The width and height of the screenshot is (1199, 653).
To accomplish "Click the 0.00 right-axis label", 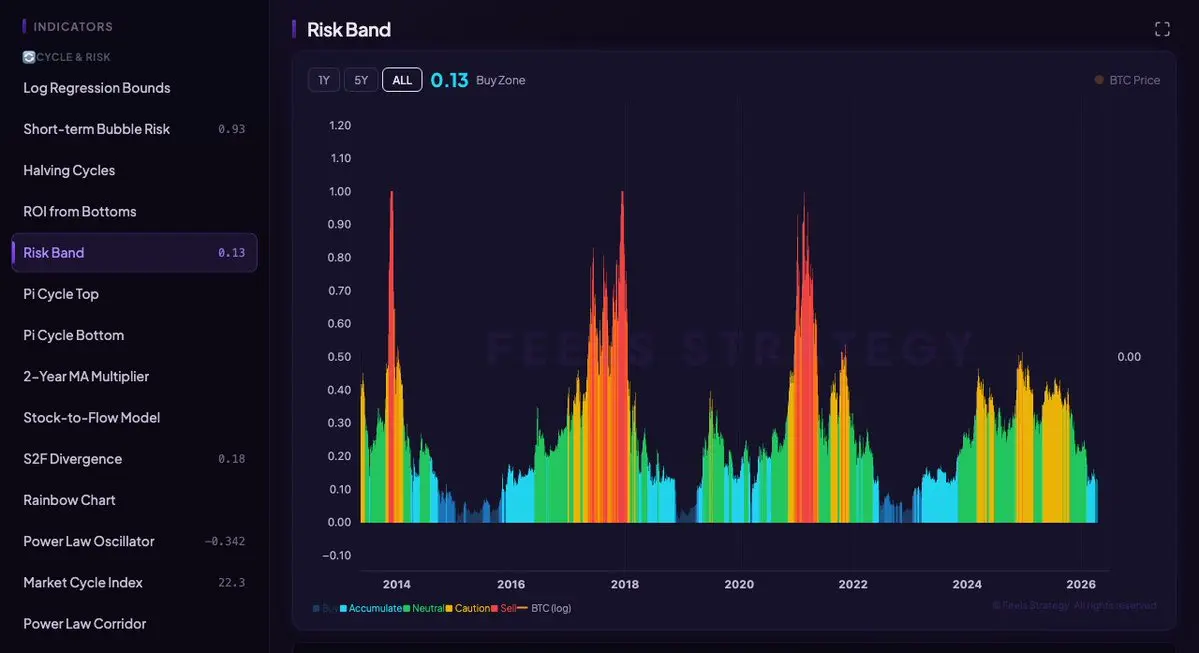I will point(1129,357).
